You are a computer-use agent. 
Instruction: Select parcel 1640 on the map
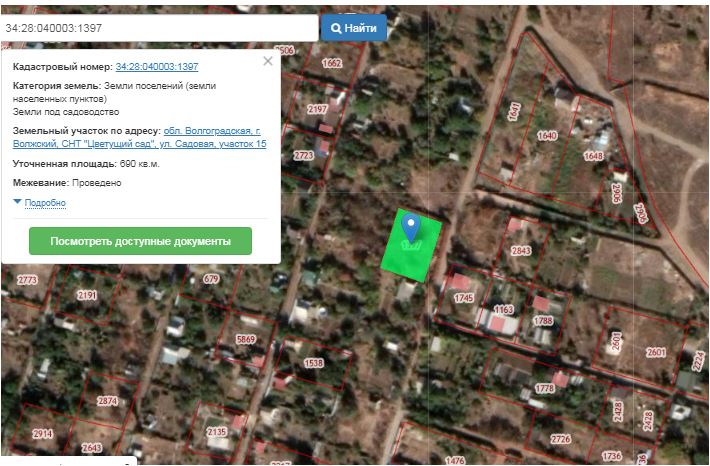546,136
